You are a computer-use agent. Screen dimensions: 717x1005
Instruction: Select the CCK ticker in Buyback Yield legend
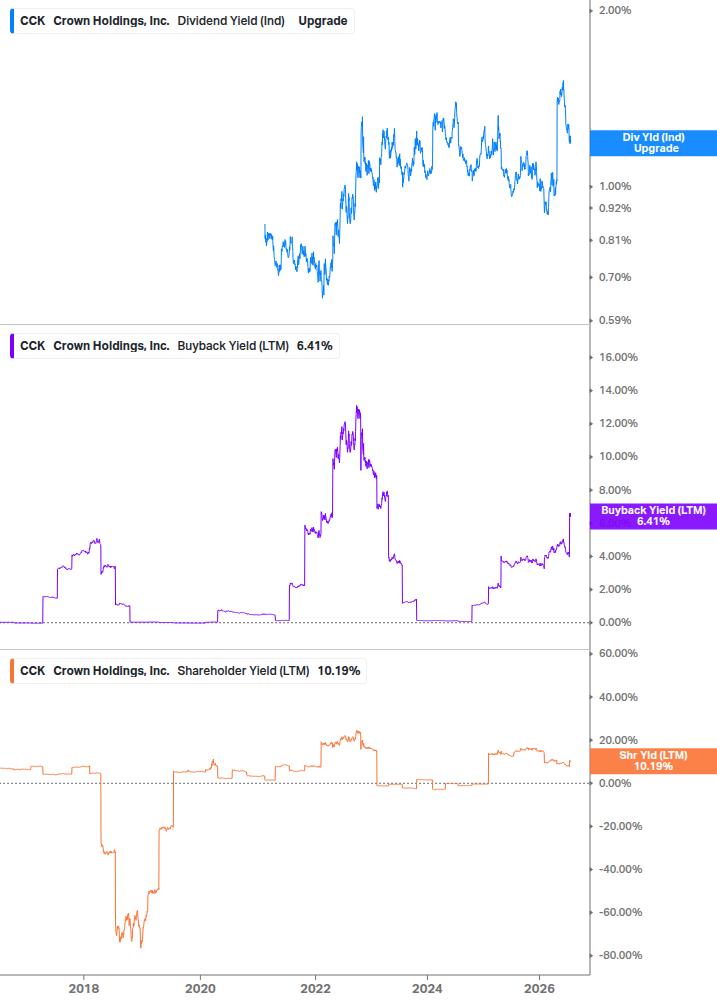33,345
